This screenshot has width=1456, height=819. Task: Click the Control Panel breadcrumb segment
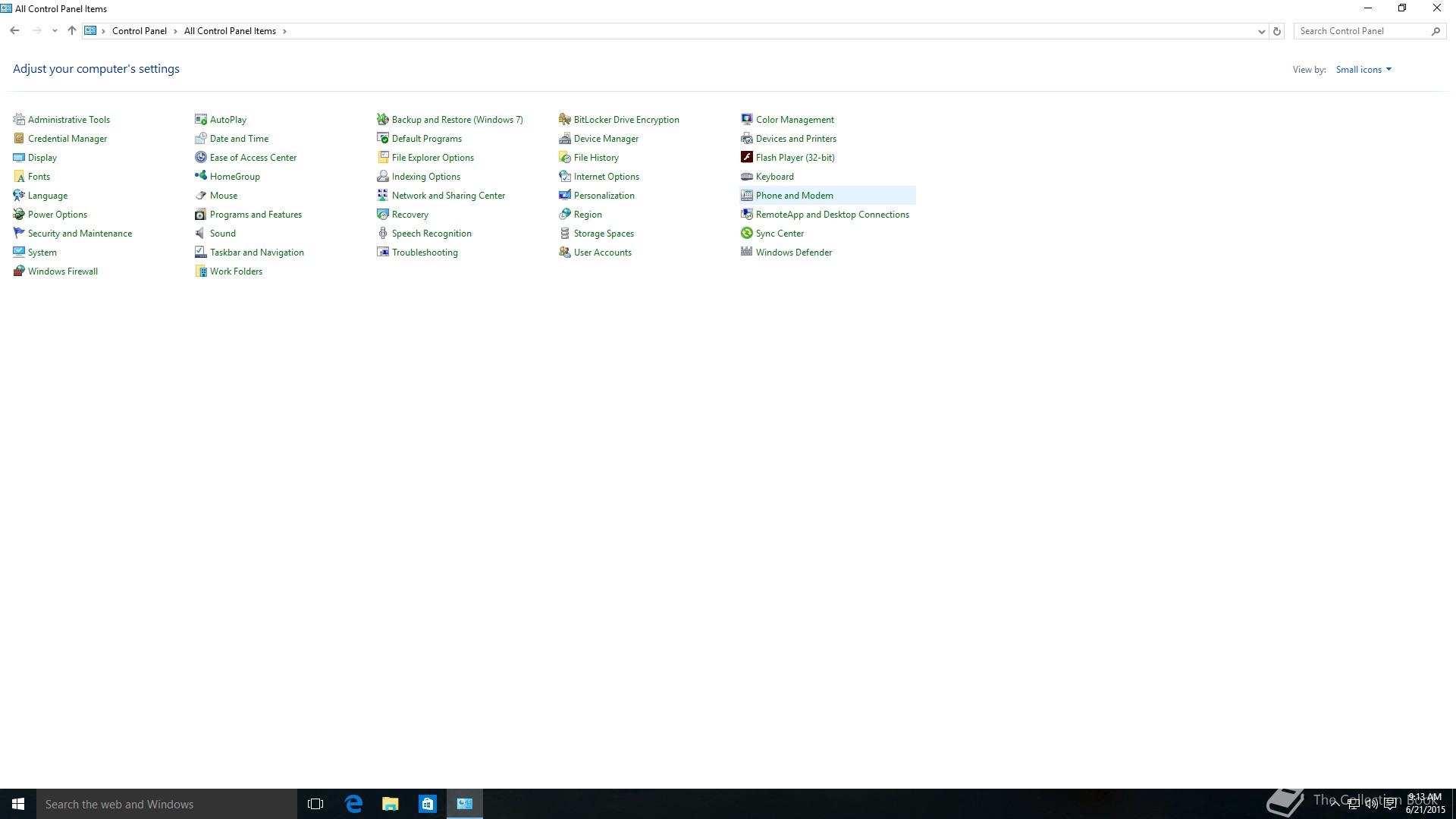click(140, 31)
